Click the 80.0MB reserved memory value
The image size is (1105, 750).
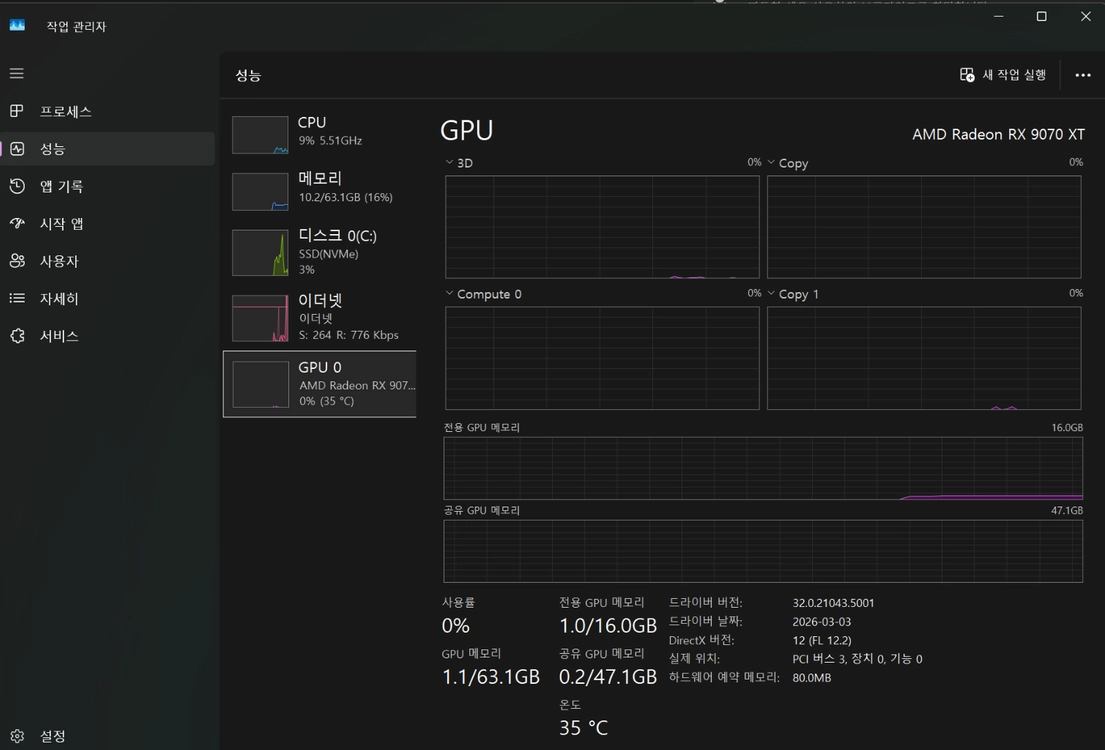pos(811,677)
